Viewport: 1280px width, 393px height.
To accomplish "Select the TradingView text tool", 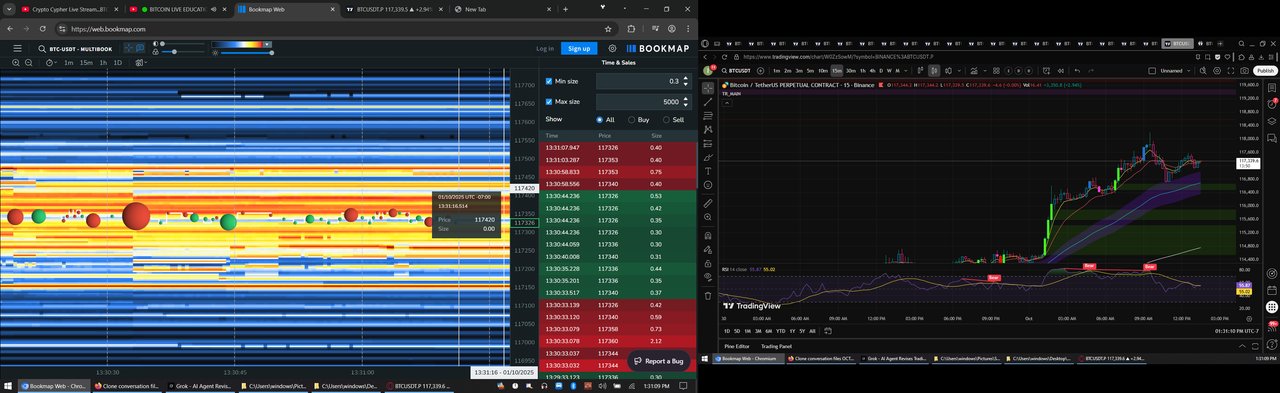I will coord(708,171).
